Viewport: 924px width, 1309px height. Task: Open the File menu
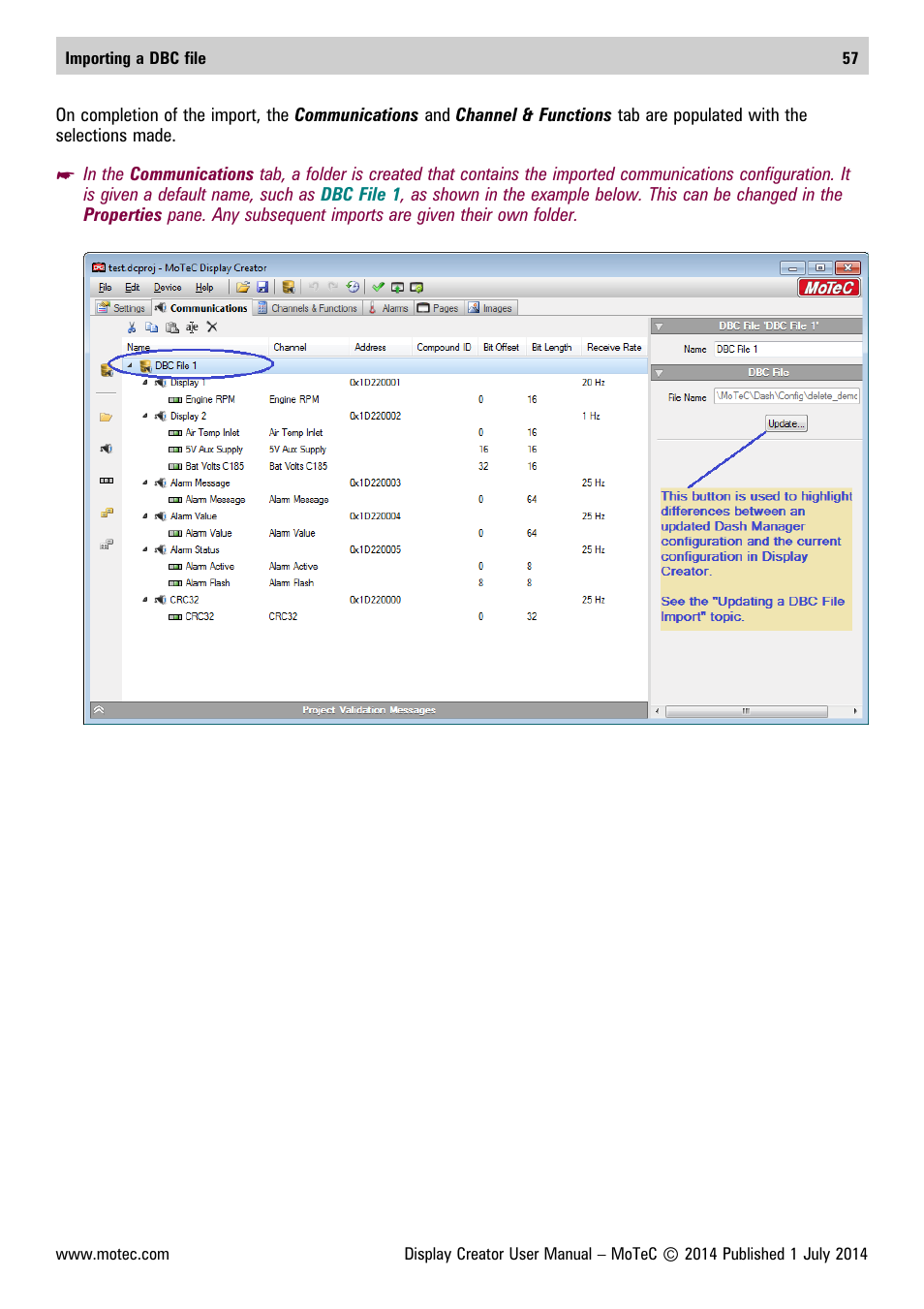click(x=105, y=288)
